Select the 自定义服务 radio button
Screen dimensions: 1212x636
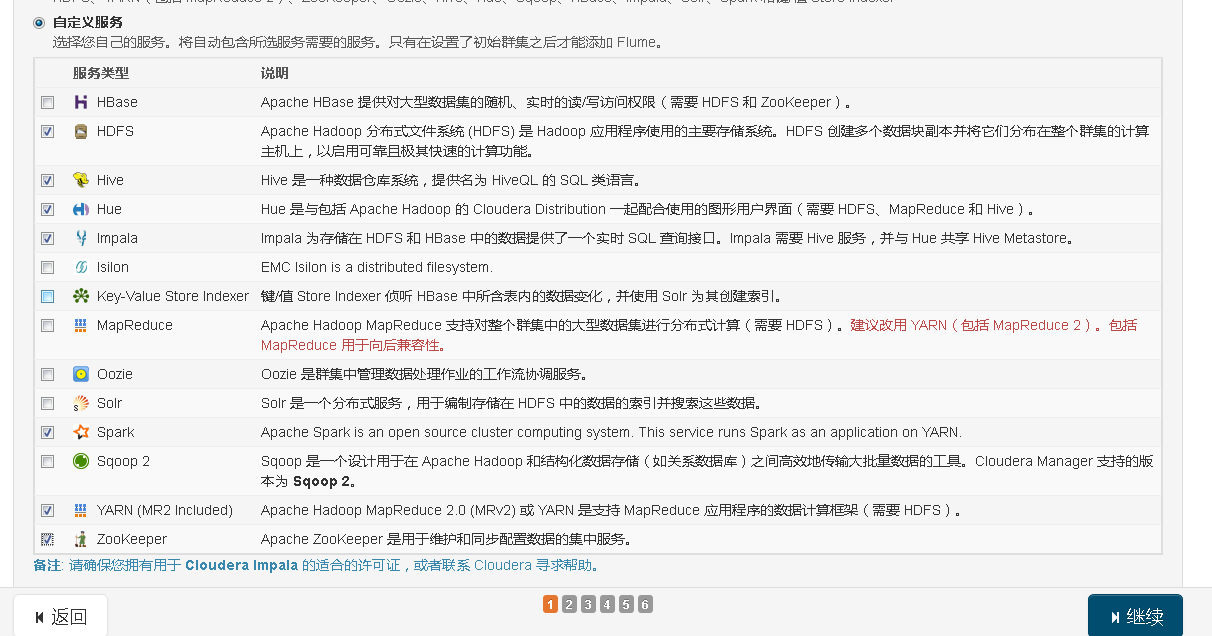[39, 22]
